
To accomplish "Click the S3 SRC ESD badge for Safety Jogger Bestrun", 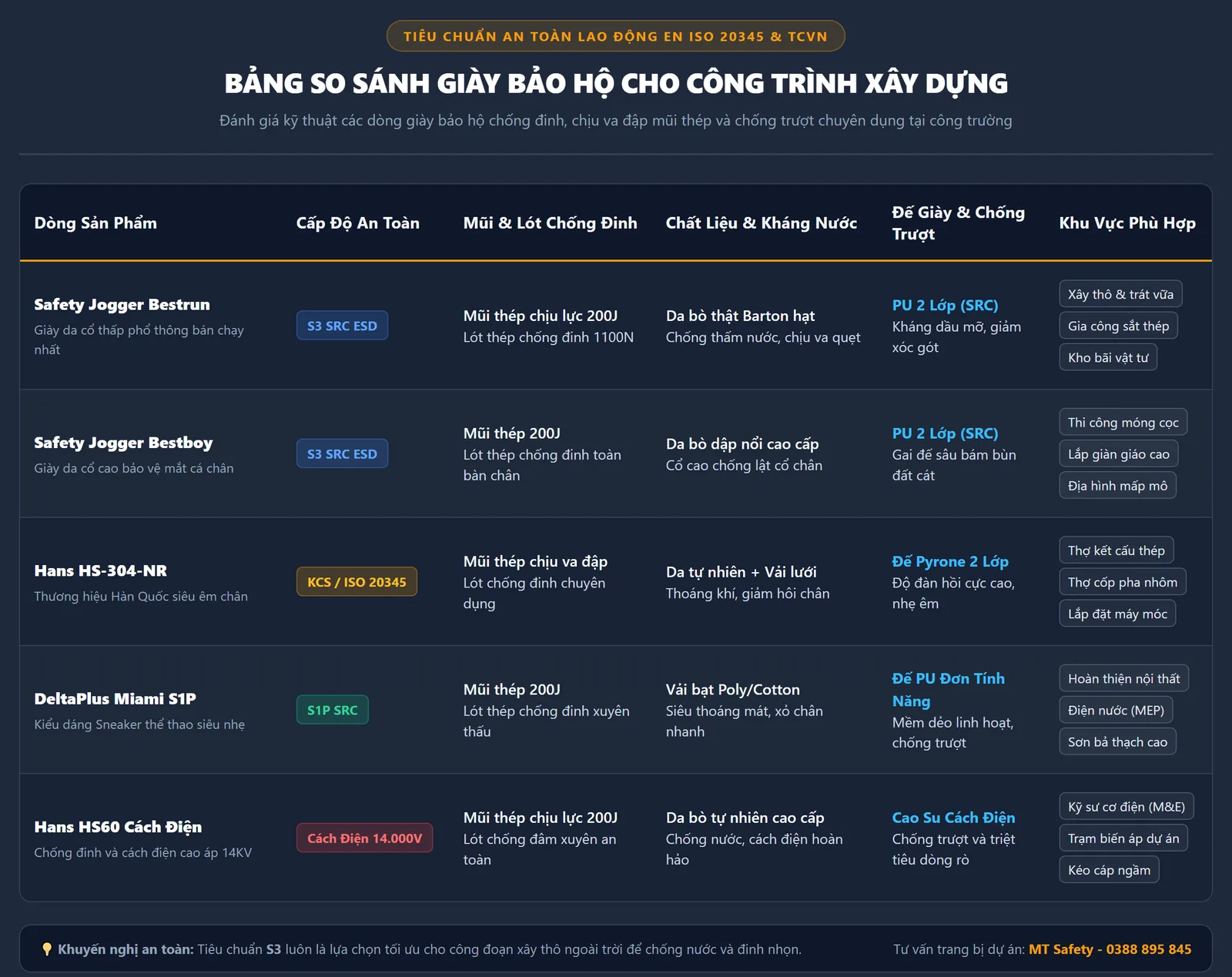I will (342, 326).
